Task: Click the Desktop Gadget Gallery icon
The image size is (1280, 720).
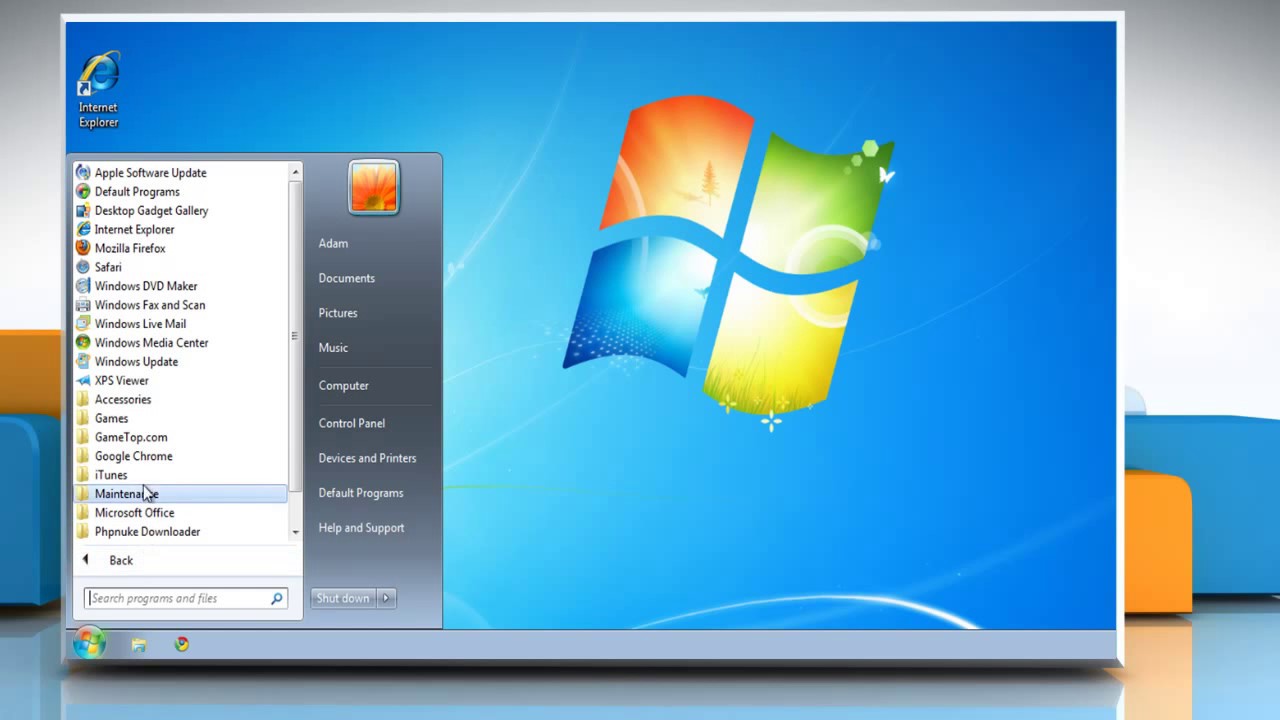Action: click(83, 211)
